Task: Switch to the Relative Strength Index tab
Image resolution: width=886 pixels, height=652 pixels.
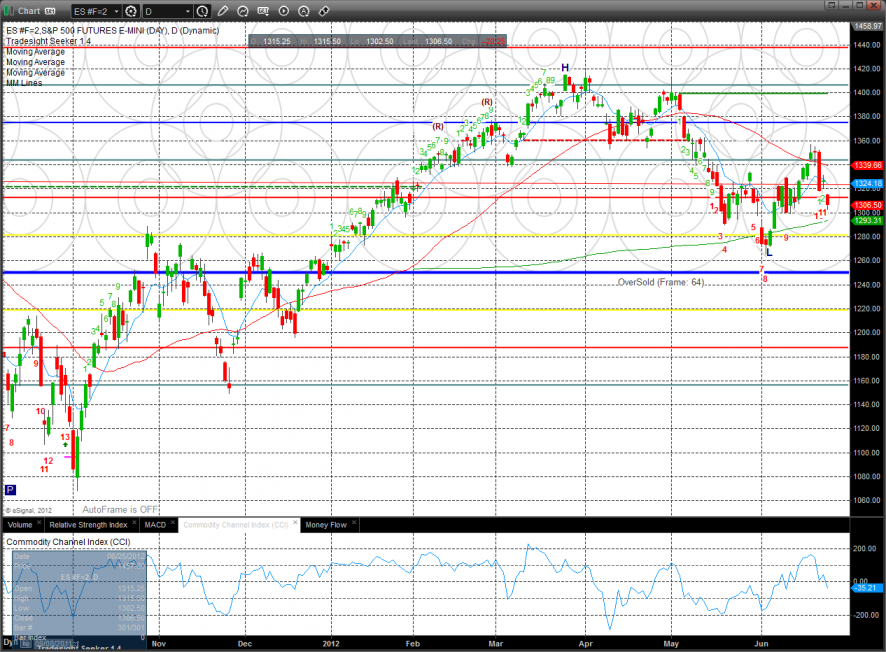Action: (x=85, y=524)
